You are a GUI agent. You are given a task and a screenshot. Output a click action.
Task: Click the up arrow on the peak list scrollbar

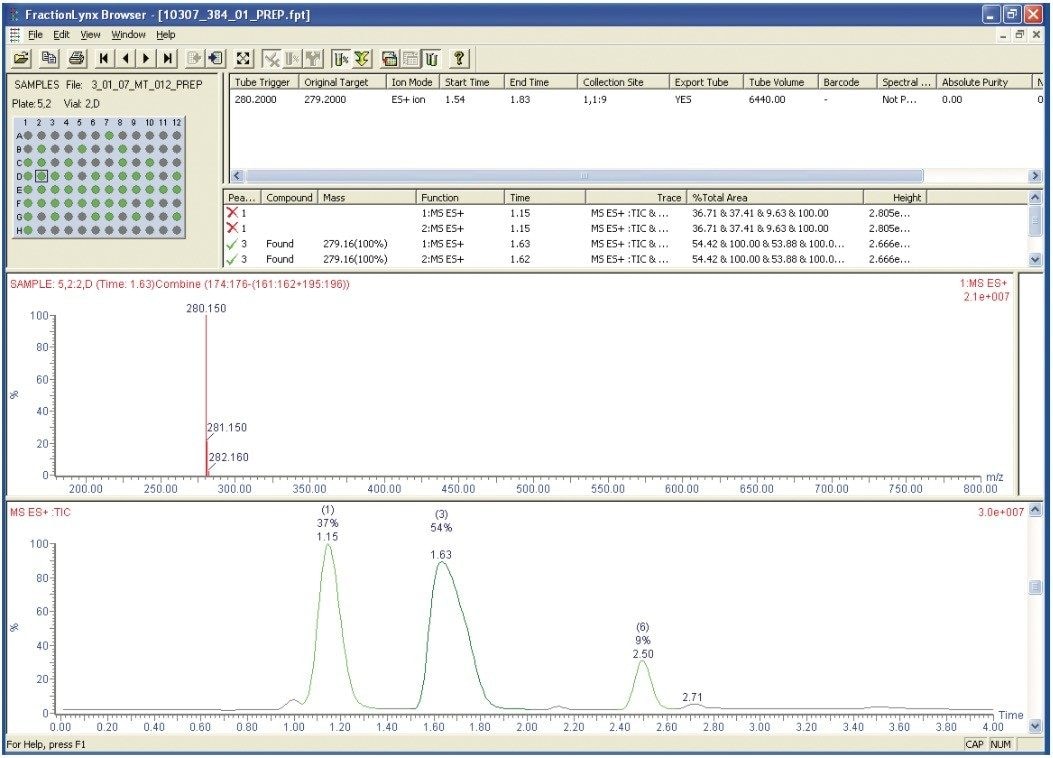coord(1035,196)
